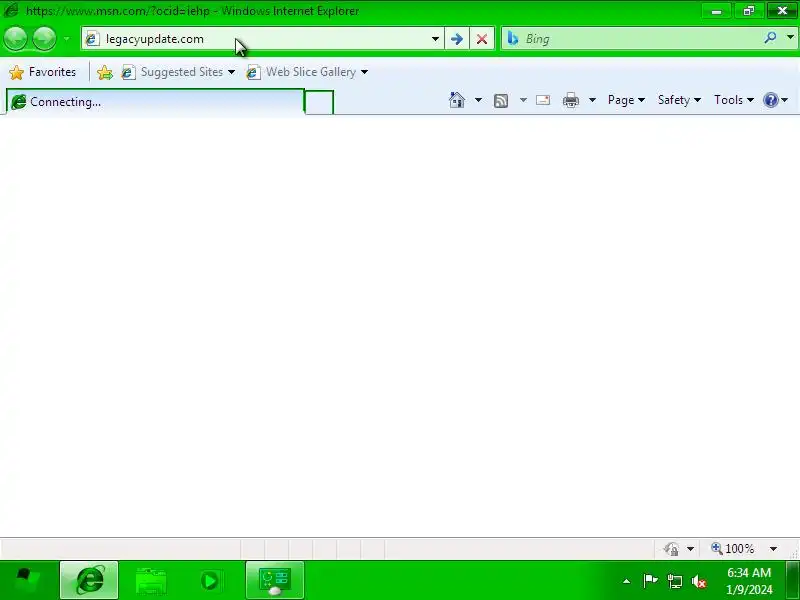The image size is (800, 600).
Task: Show hidden tray icons arrow
Action: (627, 581)
